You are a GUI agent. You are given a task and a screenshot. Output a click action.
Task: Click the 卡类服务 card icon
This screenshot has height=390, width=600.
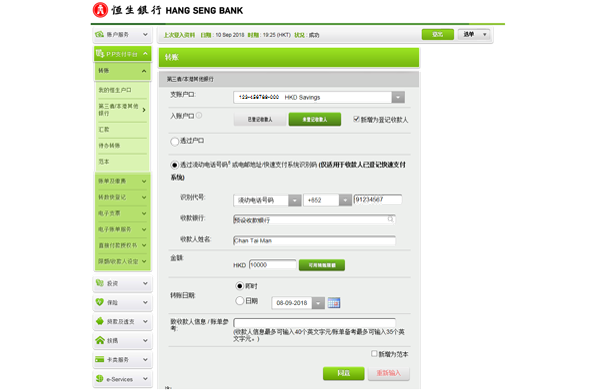point(99,359)
